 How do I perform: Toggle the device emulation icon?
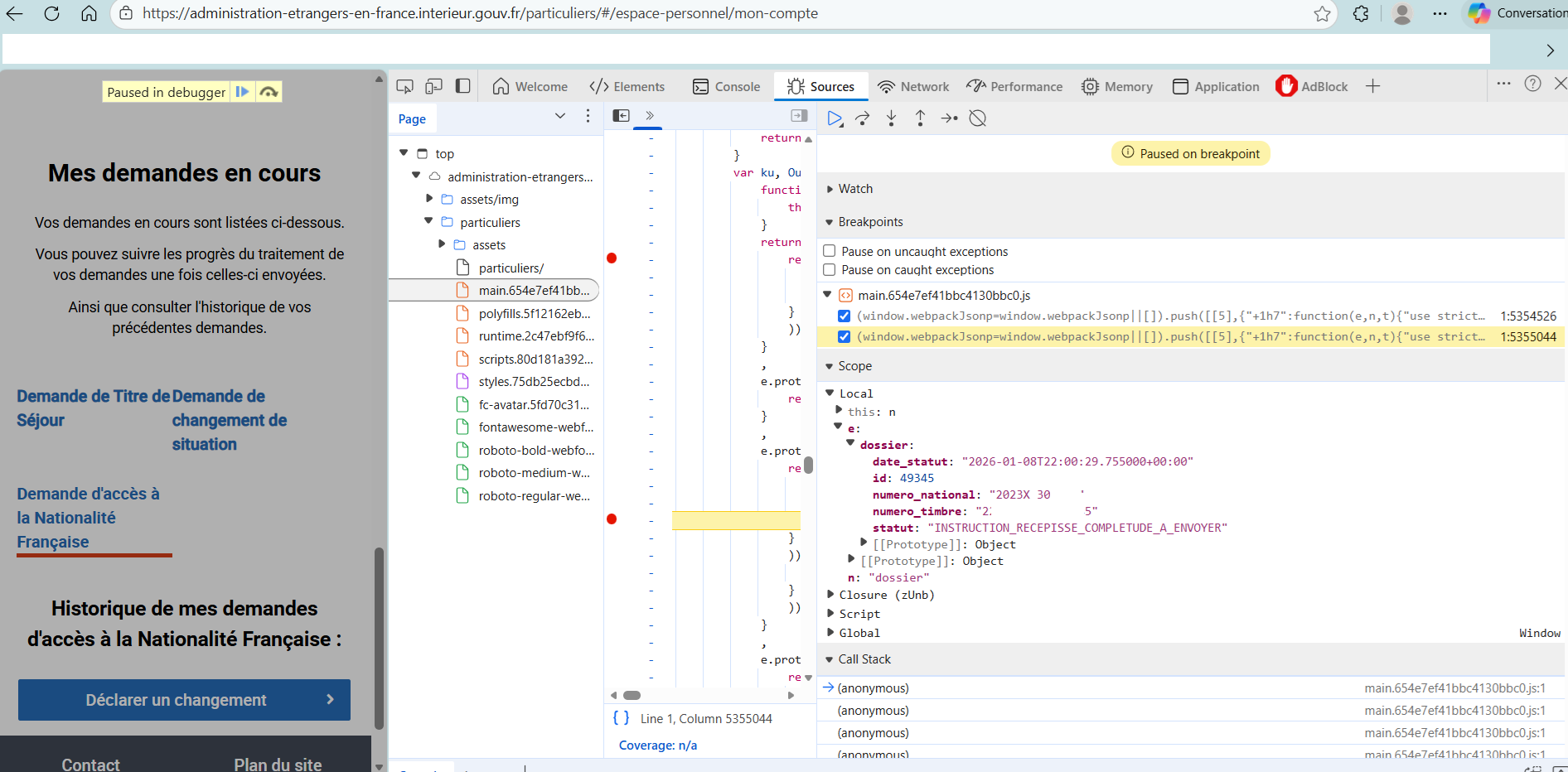coord(433,86)
